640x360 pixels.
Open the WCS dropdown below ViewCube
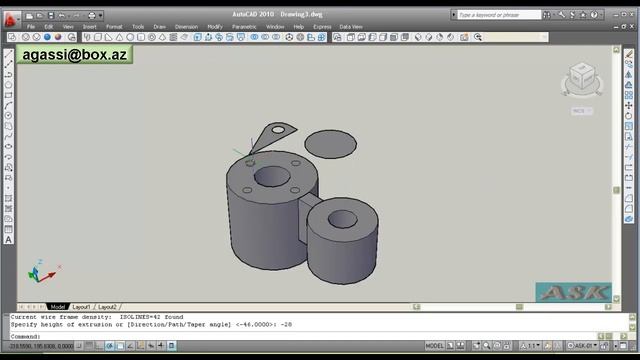click(581, 111)
